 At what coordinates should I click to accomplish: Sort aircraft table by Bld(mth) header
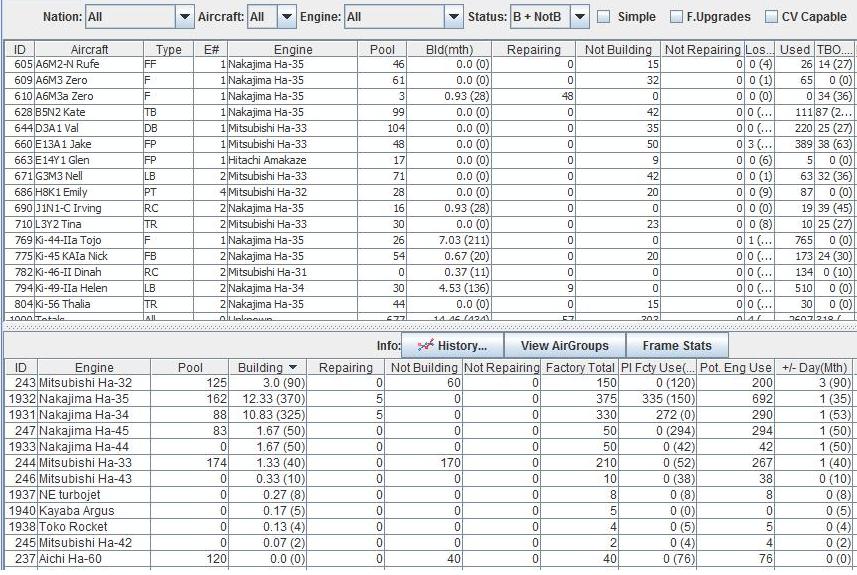pyautogui.click(x=449, y=50)
